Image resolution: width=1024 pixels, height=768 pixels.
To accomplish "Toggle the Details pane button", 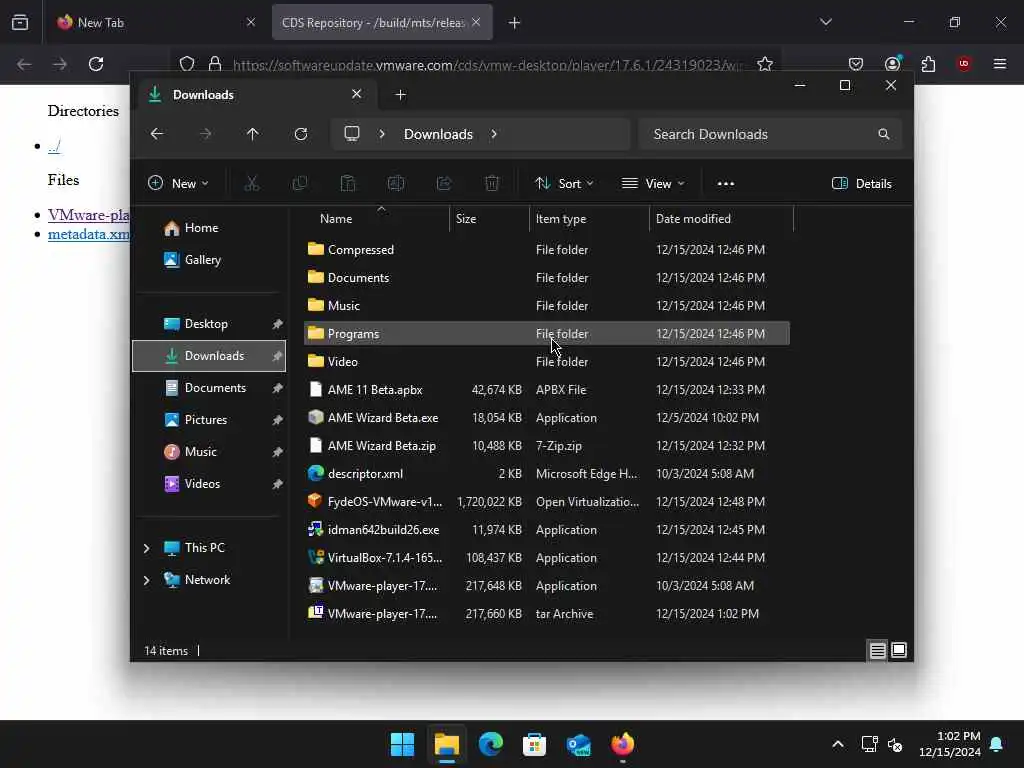I will point(861,184).
